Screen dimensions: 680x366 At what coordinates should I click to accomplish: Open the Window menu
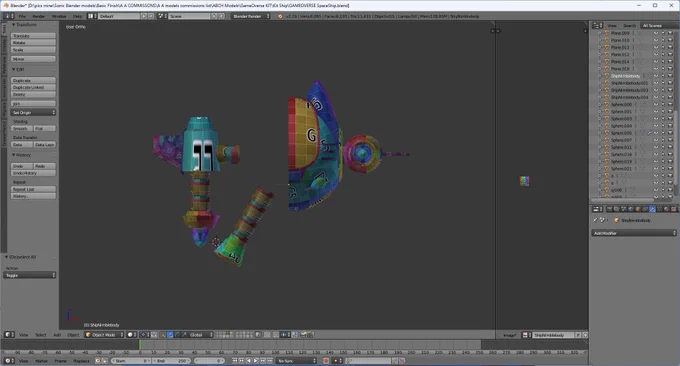[x=59, y=16]
